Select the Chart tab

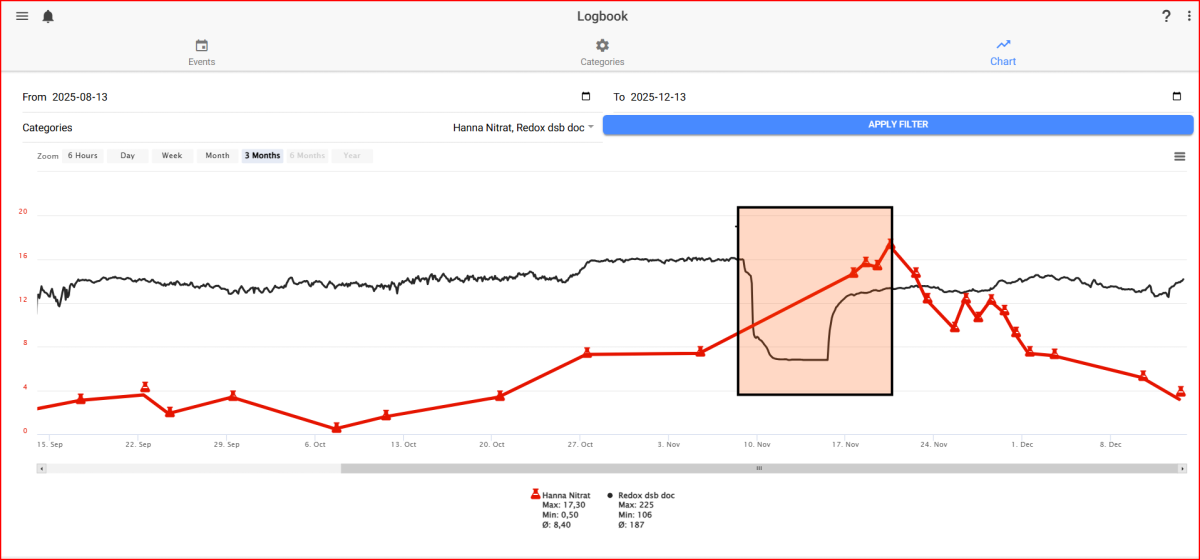pos(1003,53)
